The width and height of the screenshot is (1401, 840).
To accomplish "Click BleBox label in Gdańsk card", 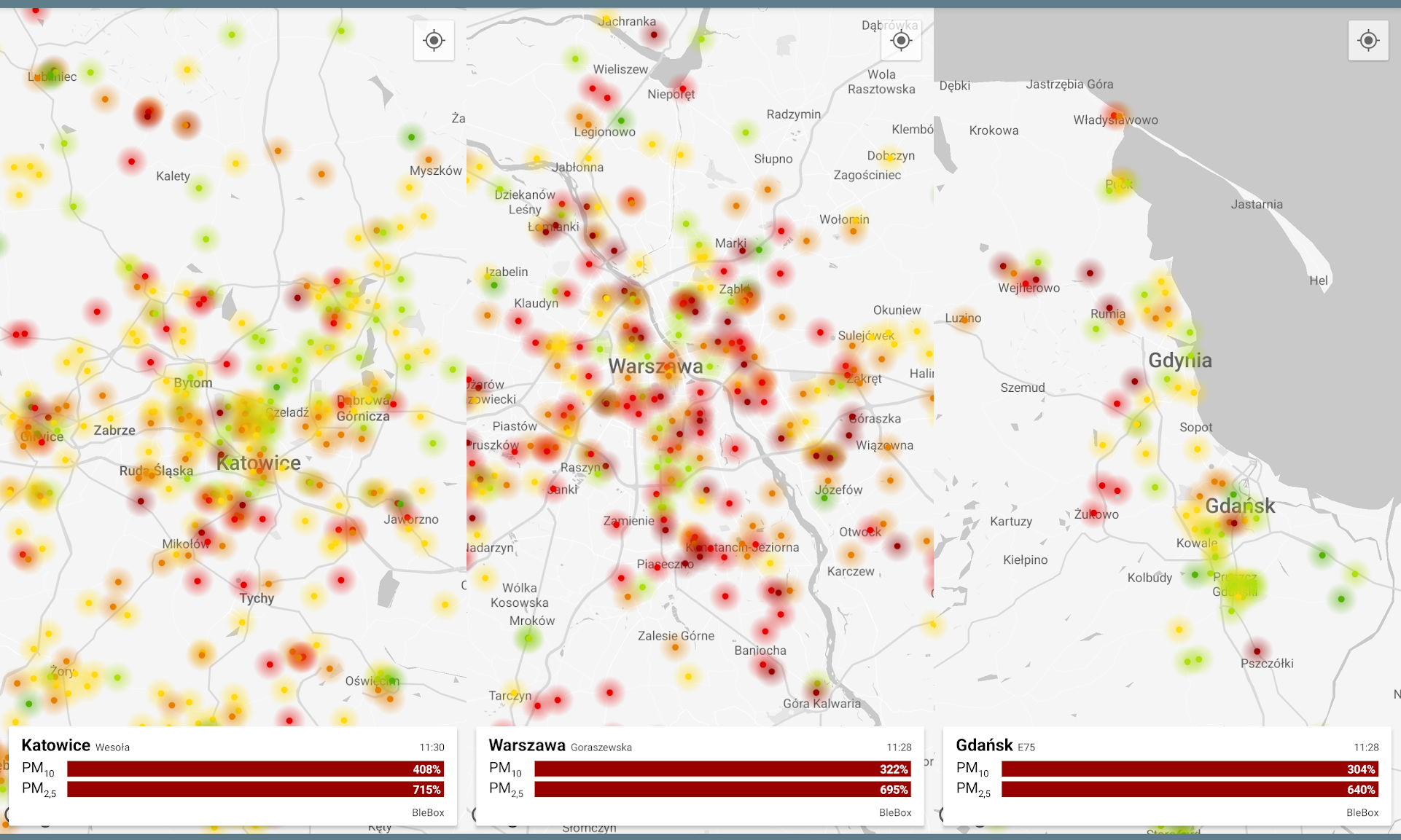I will (1362, 812).
